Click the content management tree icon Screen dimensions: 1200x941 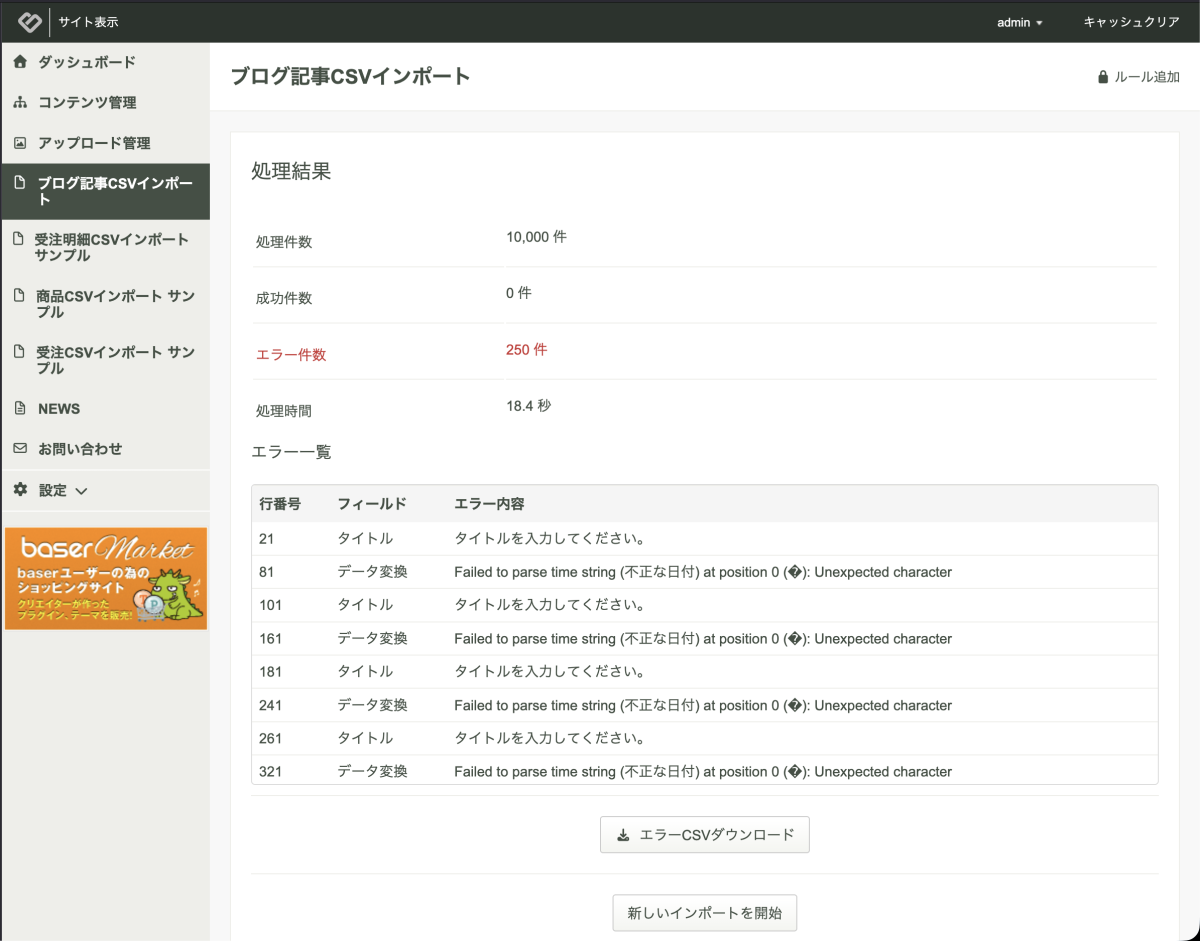click(x=20, y=103)
